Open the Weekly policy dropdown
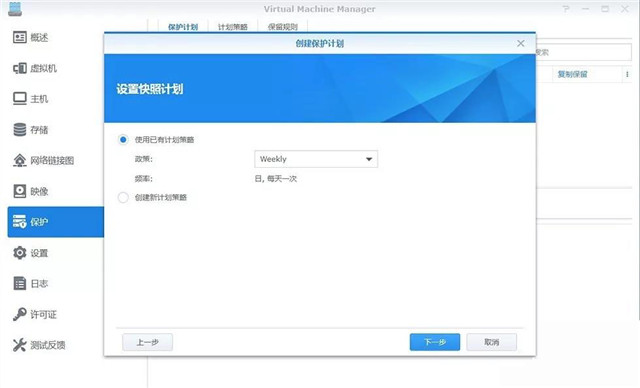This screenshot has width=640, height=388. point(316,159)
